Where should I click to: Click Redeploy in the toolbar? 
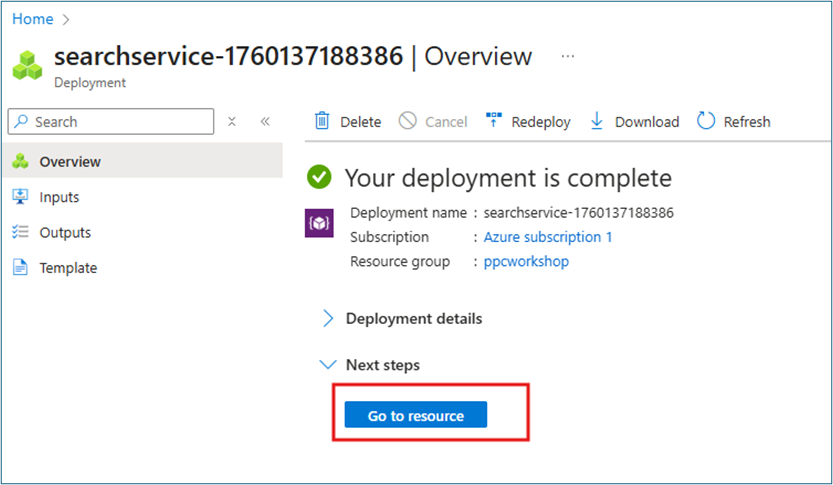[x=540, y=122]
